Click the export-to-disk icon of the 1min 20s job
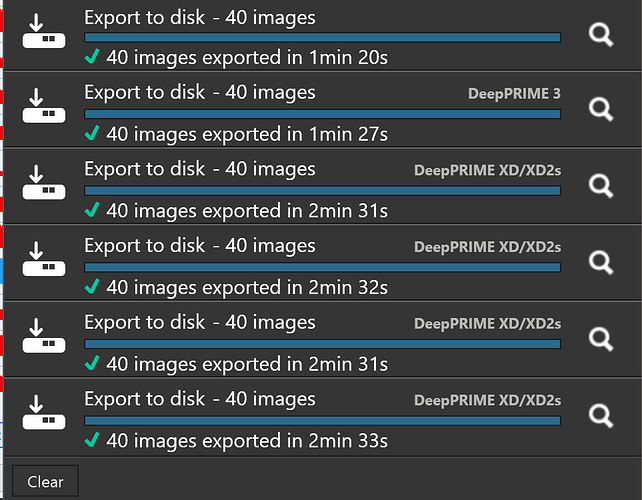Screen dimensions: 642x500 point(45,33)
